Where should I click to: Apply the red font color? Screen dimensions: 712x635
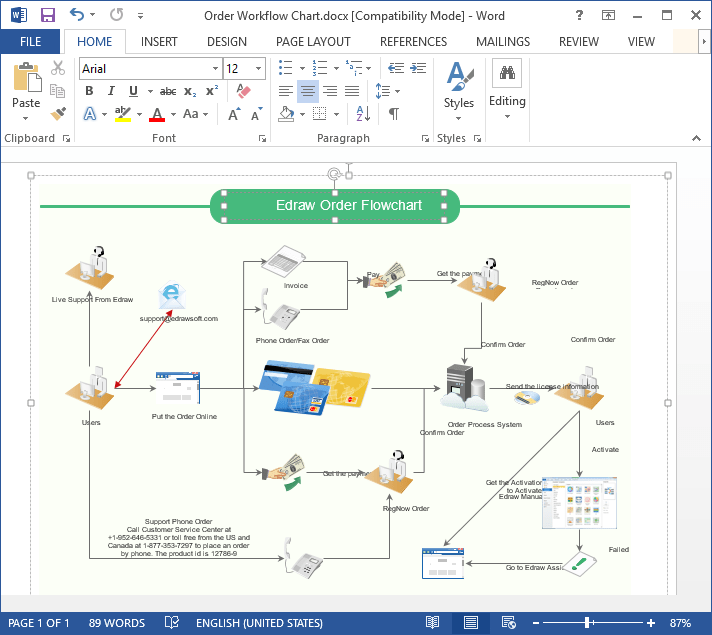pos(157,114)
